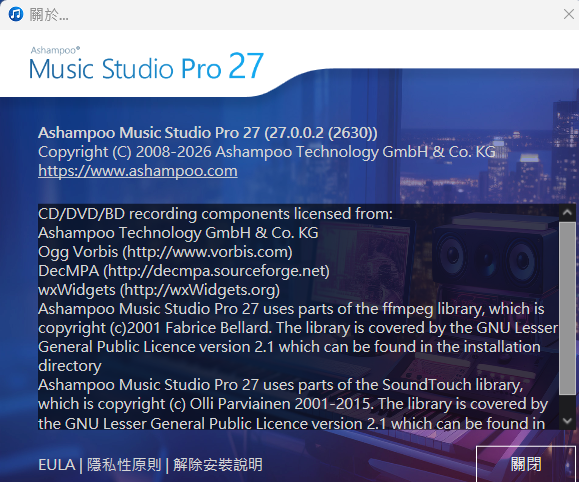Click the line mentioning the ffmpeg library
The height and width of the screenshot is (482, 579).
tap(291, 309)
